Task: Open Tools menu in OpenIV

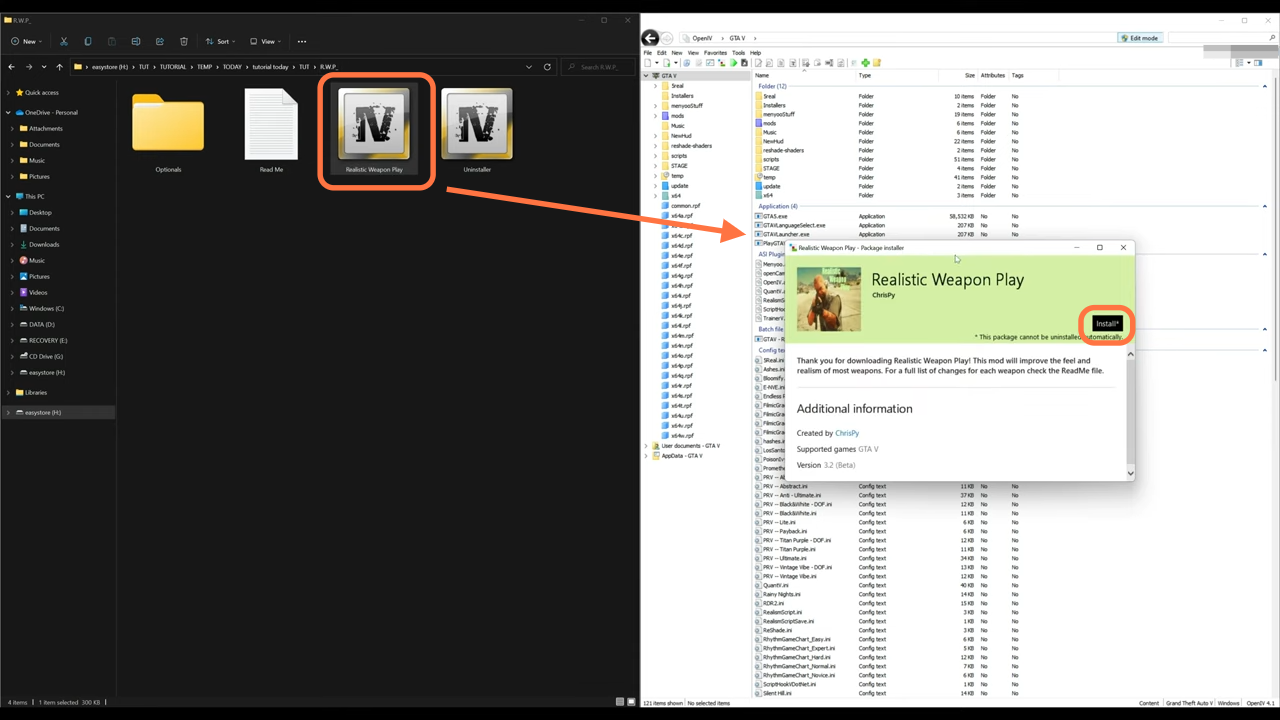Action: tap(738, 53)
